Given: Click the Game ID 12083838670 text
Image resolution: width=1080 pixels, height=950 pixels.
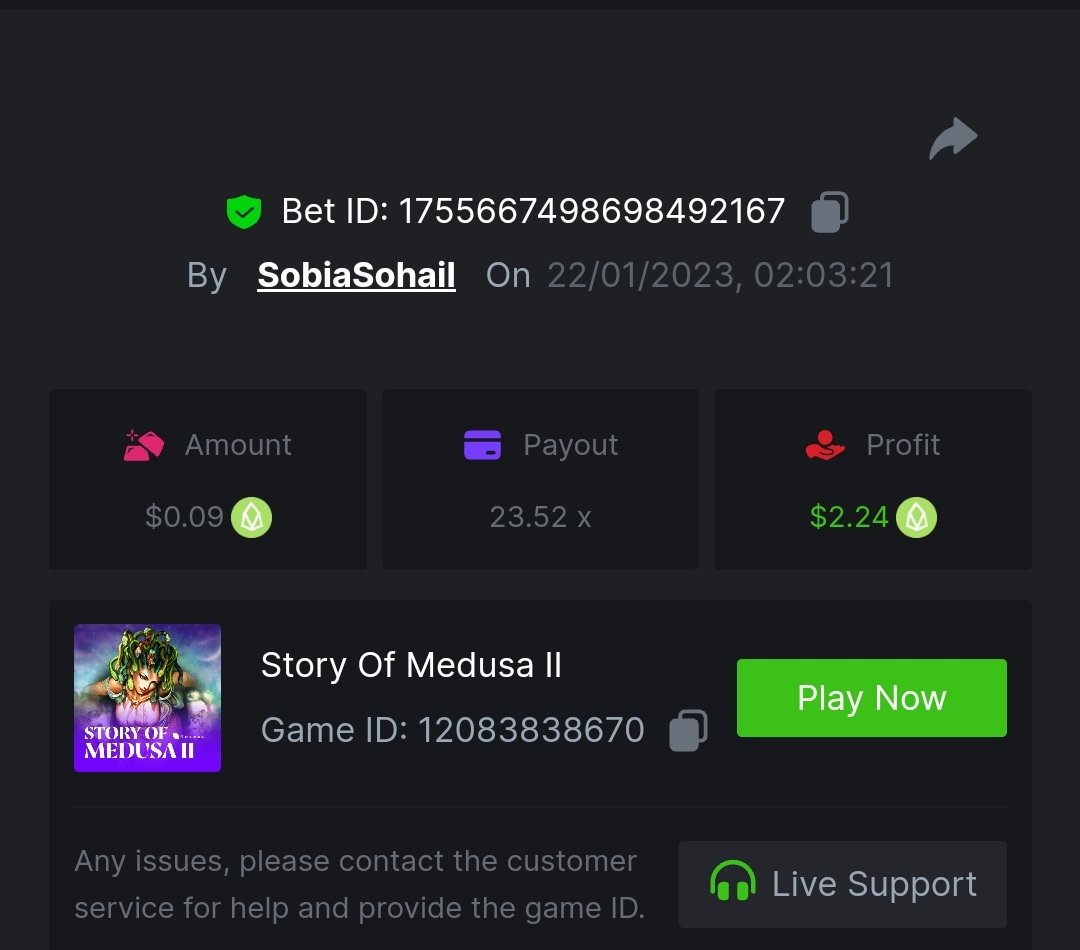Looking at the screenshot, I should coord(452,730).
